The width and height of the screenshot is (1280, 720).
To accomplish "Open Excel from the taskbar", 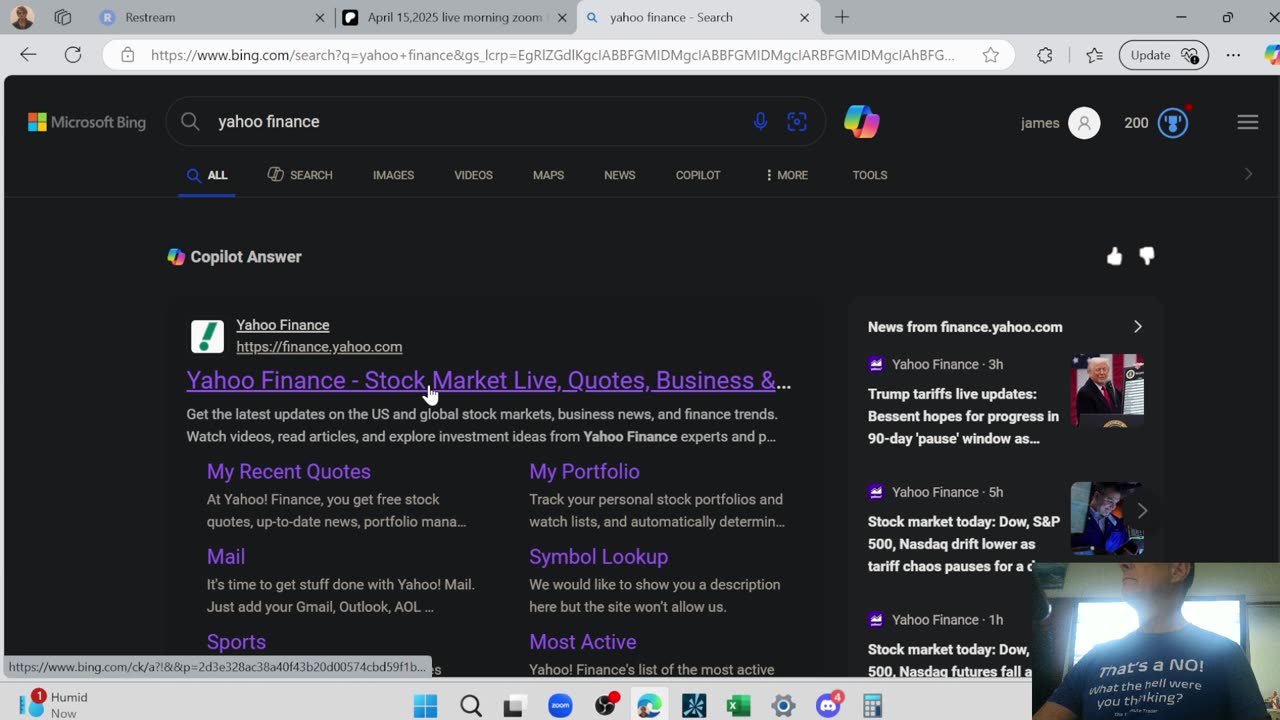I will 738,706.
